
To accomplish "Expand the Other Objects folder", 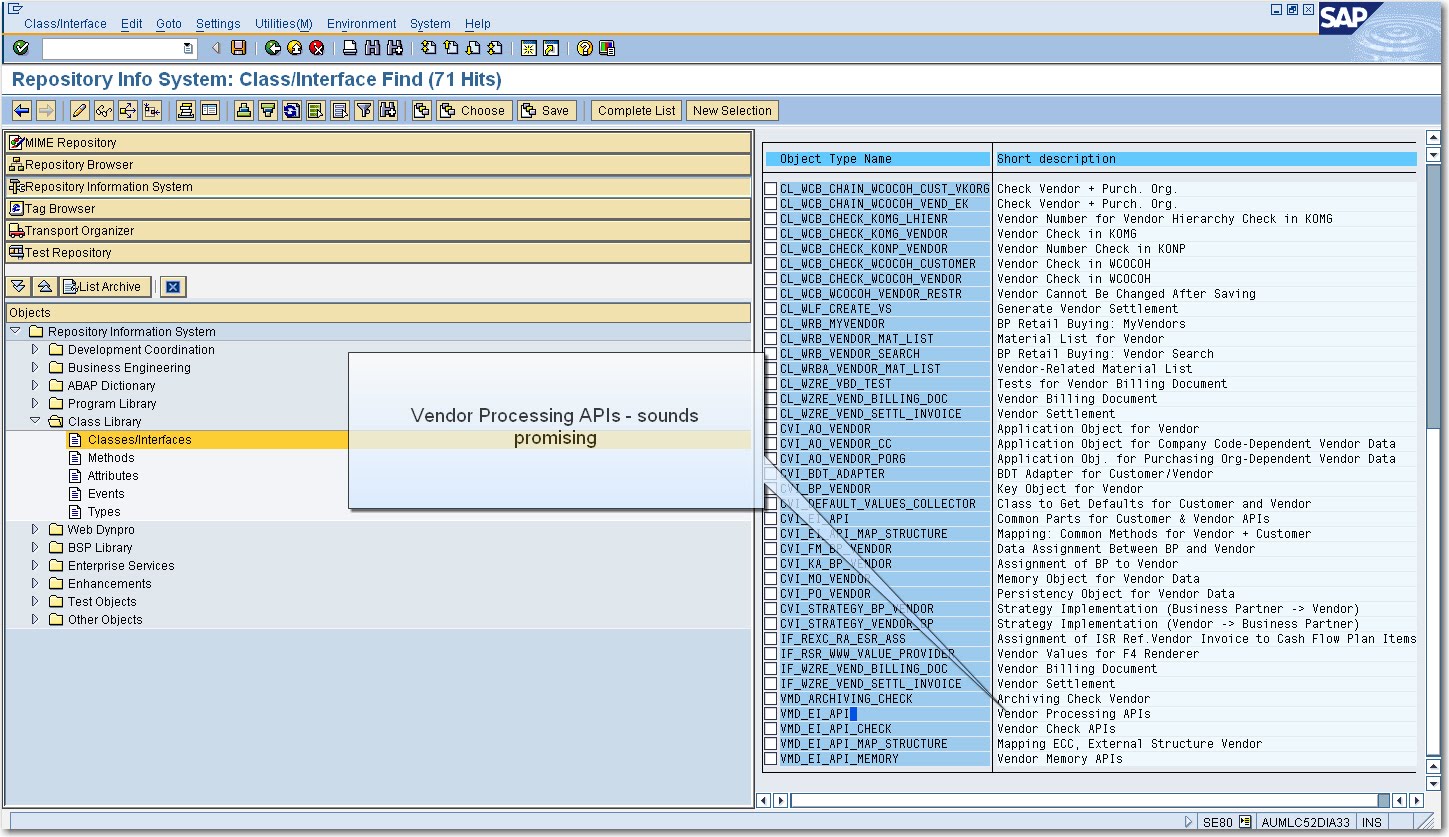I will (x=35, y=620).
